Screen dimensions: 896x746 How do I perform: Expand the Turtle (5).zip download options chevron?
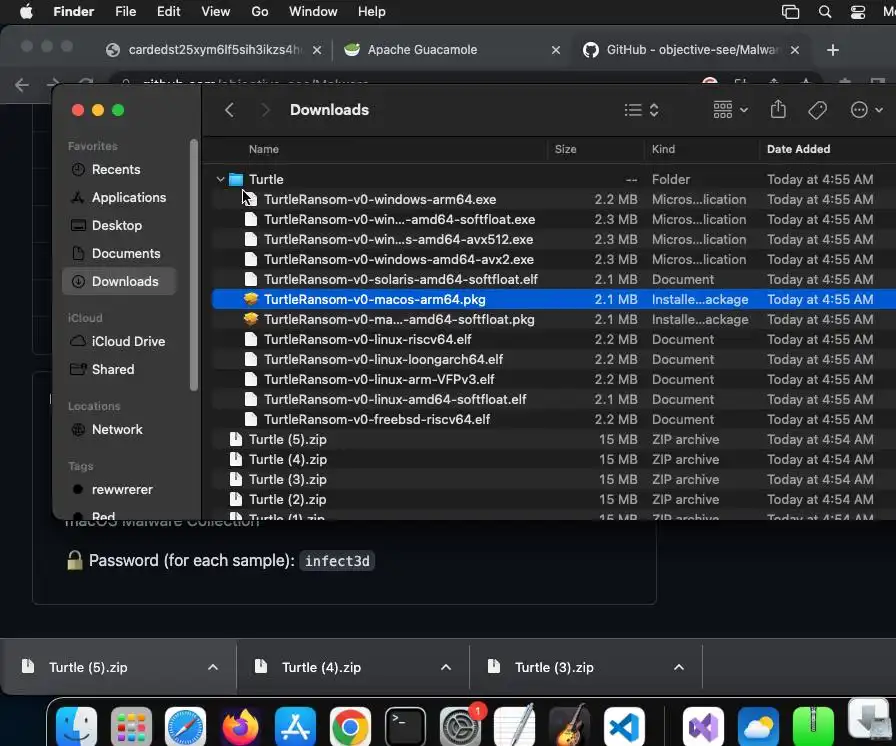tap(213, 667)
